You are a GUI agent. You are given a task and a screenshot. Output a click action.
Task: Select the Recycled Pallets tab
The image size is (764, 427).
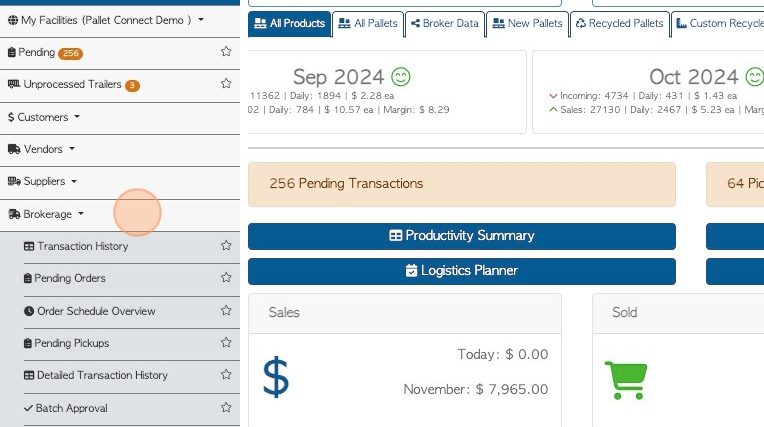click(x=619, y=23)
